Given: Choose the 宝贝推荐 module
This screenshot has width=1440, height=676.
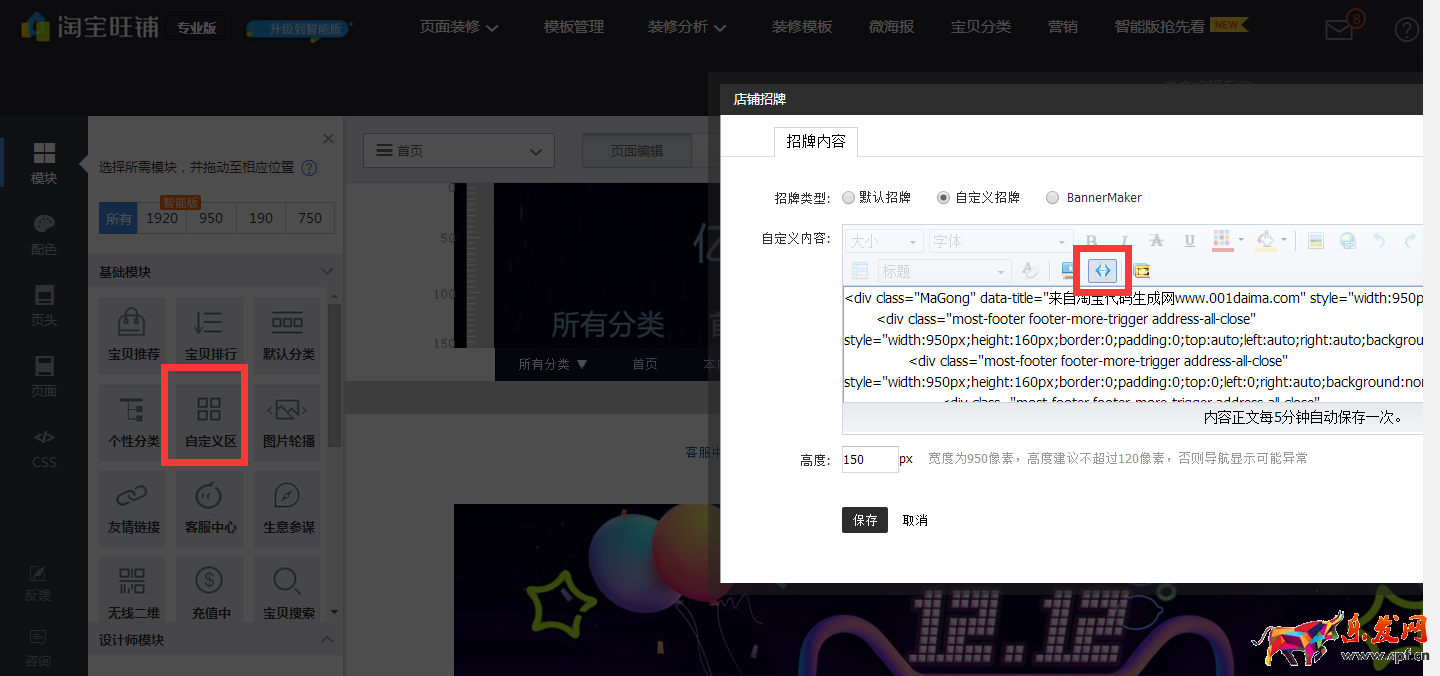Looking at the screenshot, I should click(133, 332).
